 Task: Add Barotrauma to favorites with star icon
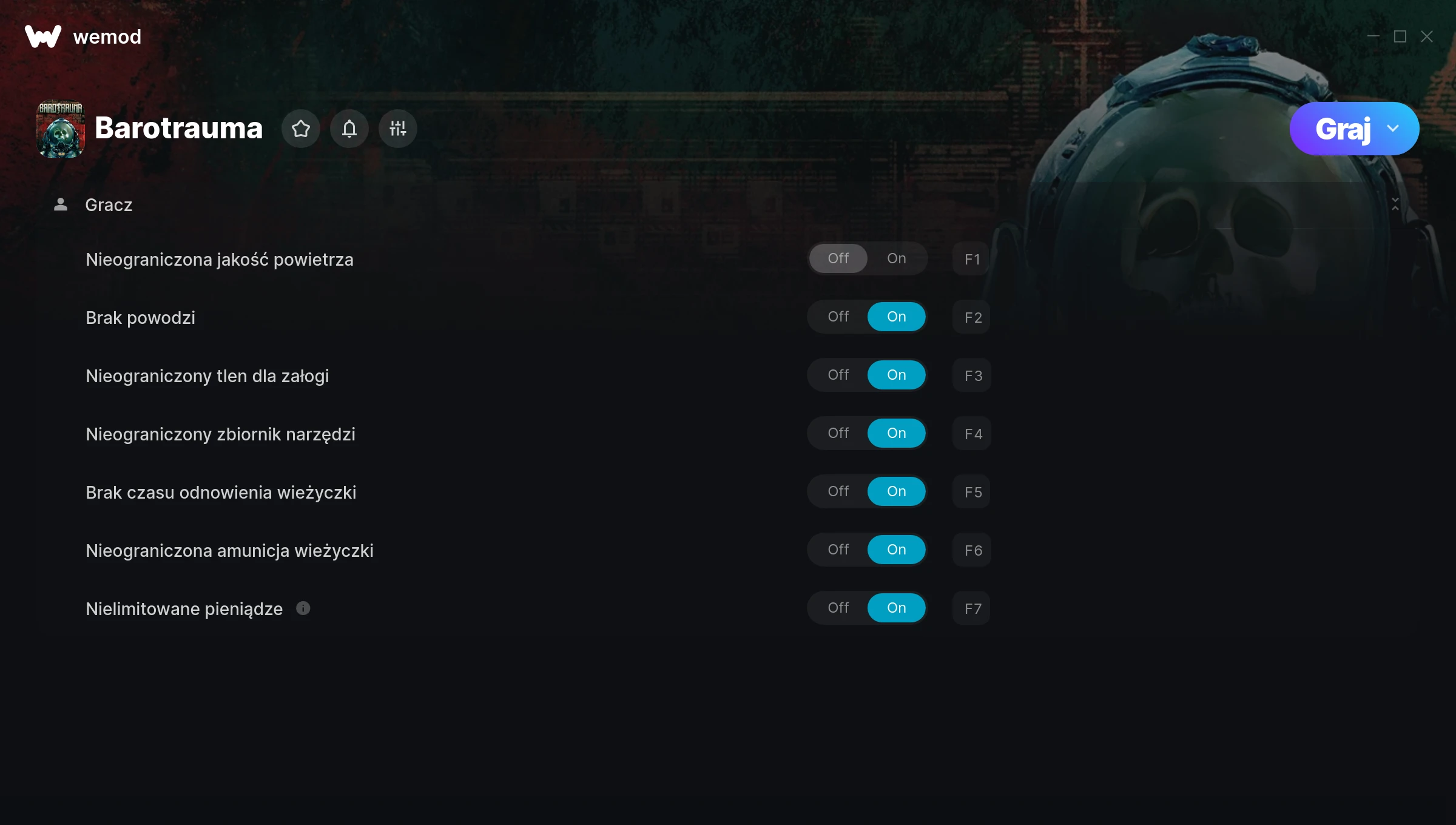(301, 129)
